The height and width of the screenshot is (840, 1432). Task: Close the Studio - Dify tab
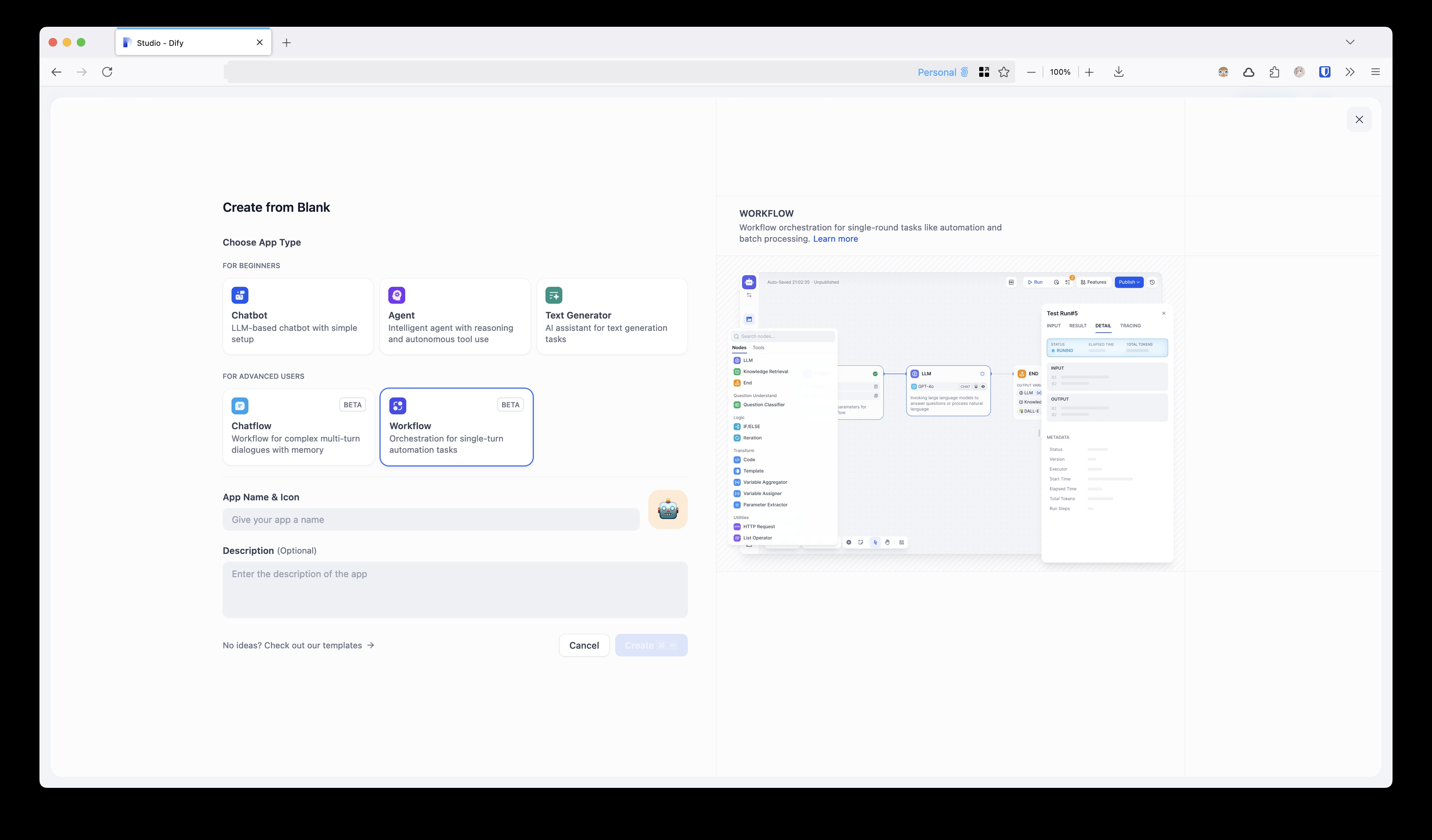click(x=259, y=43)
